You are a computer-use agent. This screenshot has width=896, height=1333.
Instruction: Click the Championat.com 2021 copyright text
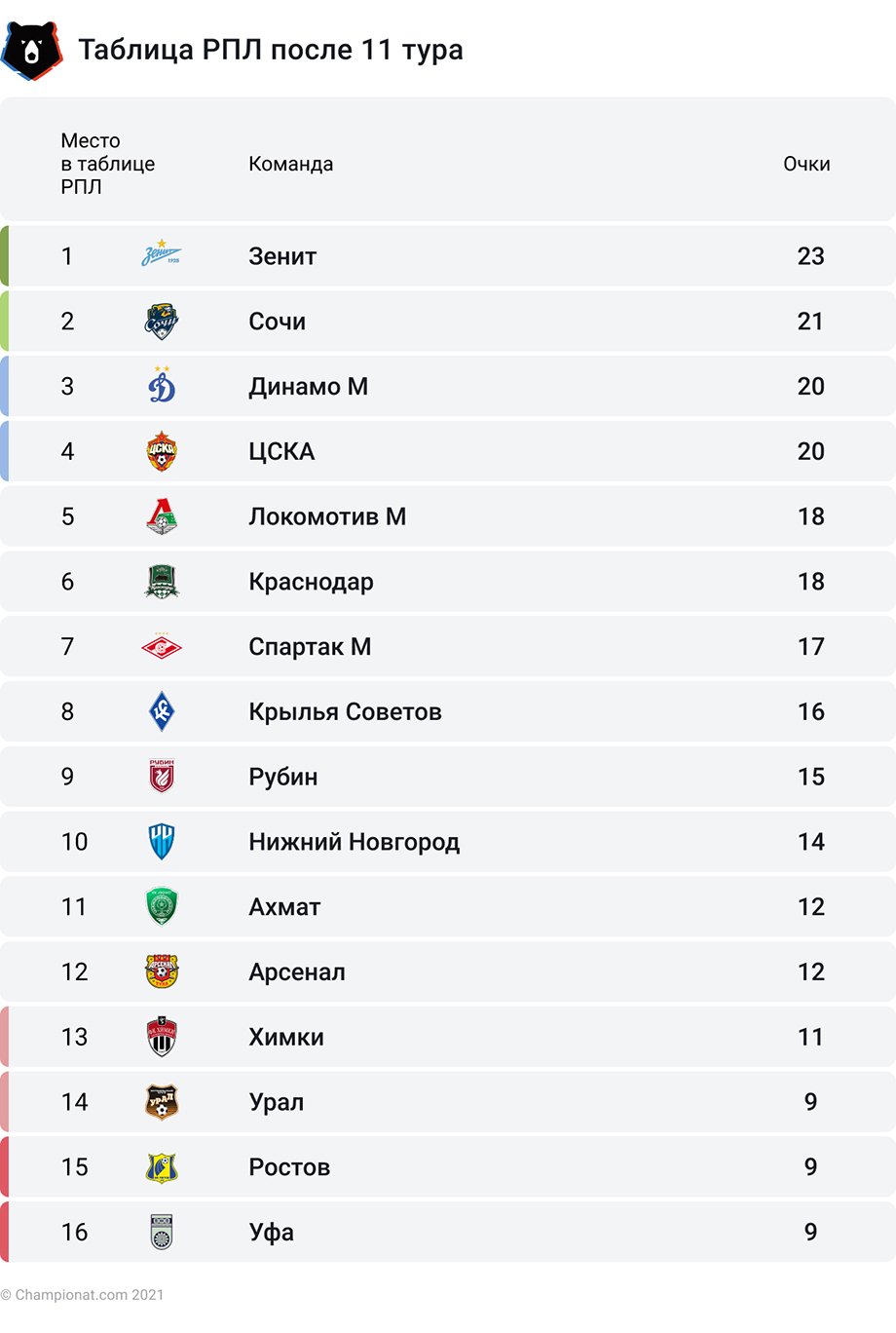(83, 1295)
